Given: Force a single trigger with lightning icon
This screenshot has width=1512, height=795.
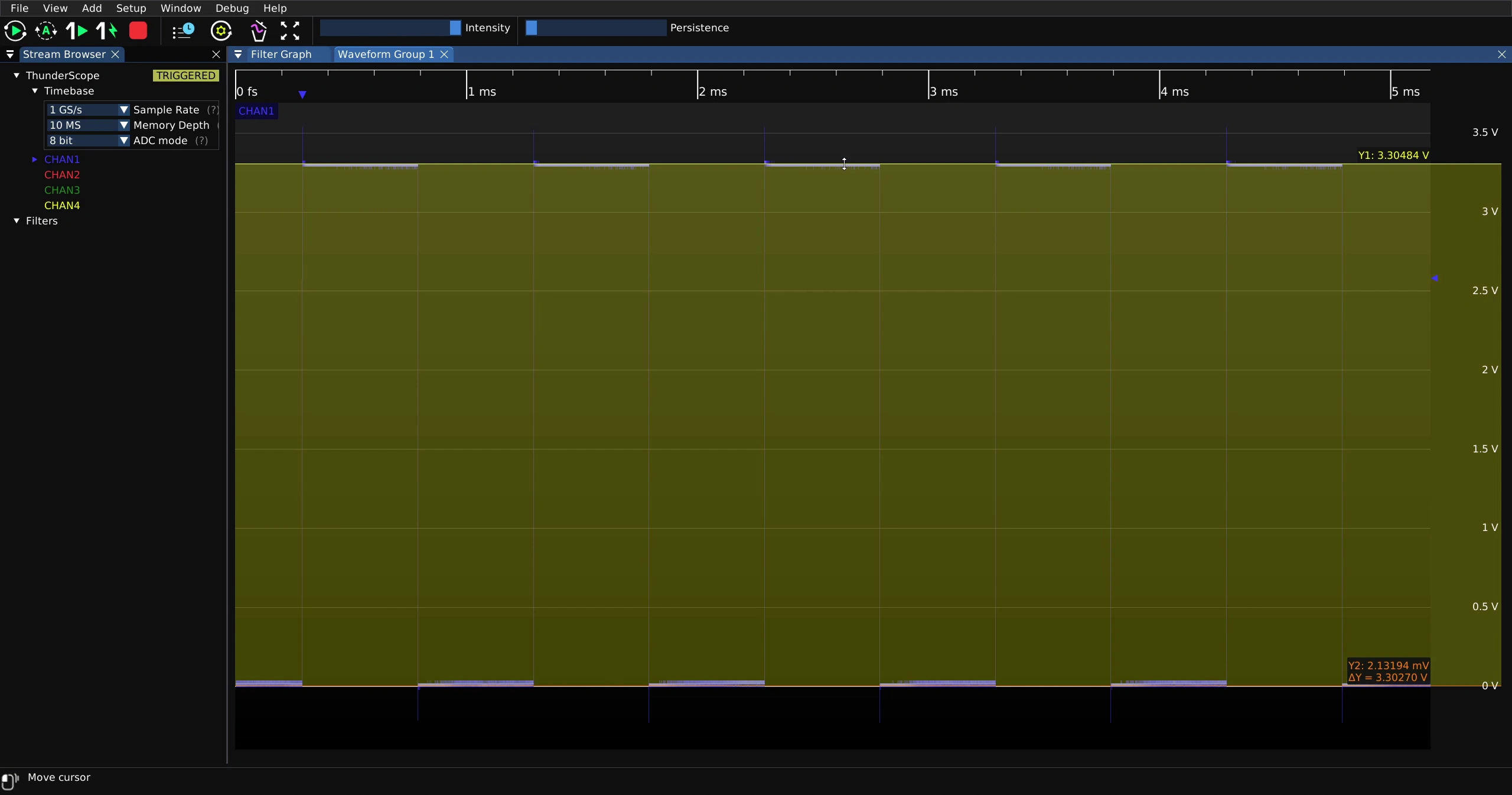Looking at the screenshot, I should [107, 31].
